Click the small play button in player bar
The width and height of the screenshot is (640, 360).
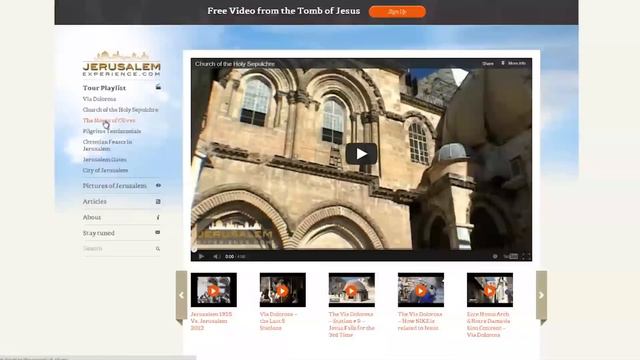pyautogui.click(x=201, y=256)
